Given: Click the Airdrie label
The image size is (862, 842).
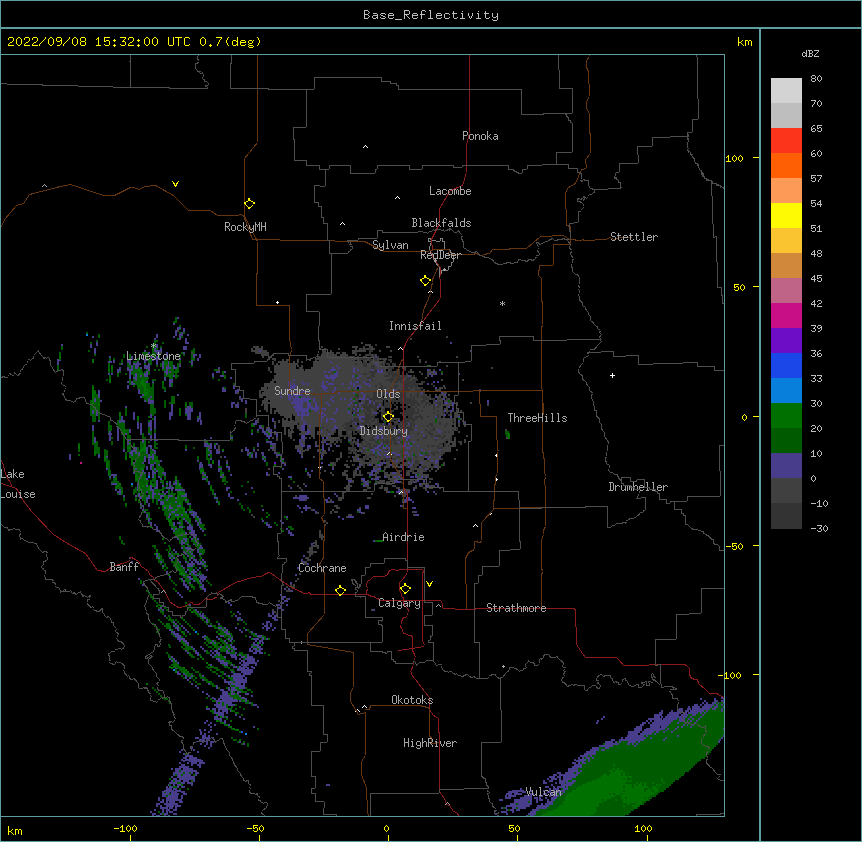Looking at the screenshot, I should point(404,537).
